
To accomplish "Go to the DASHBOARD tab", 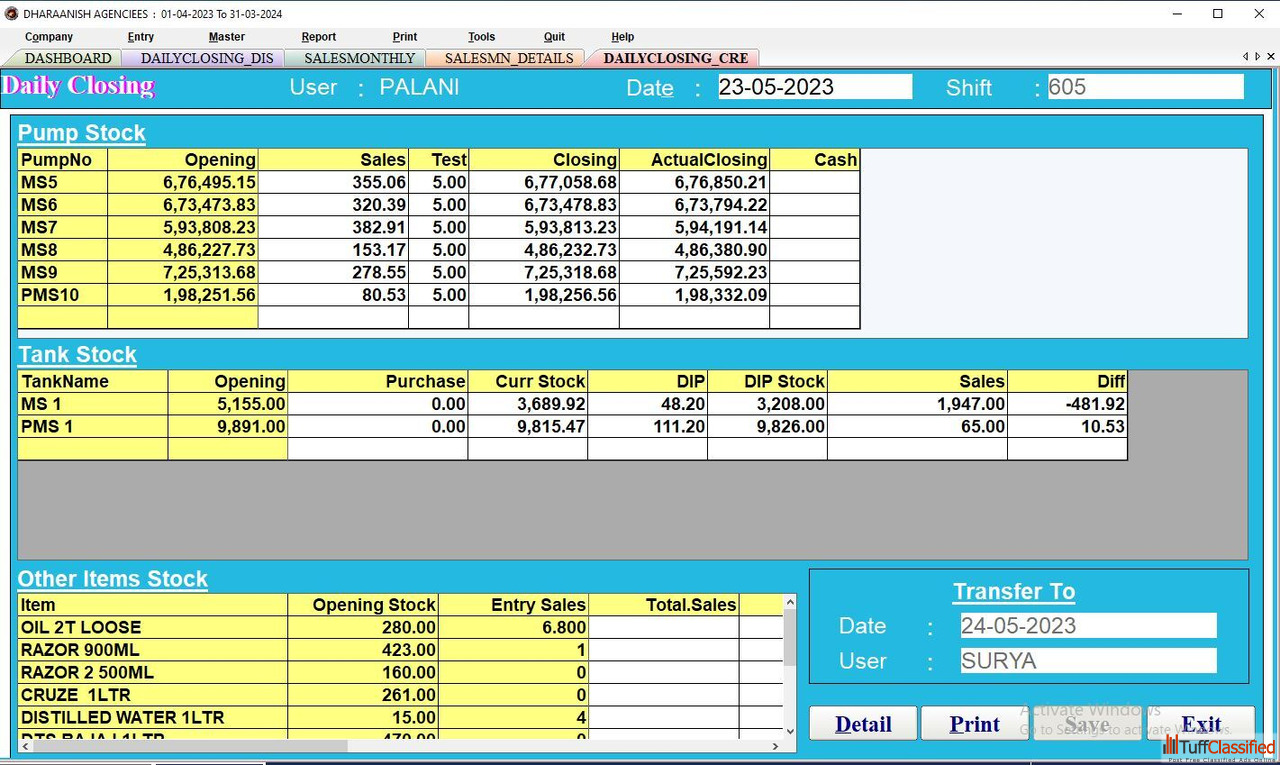I will click(68, 58).
